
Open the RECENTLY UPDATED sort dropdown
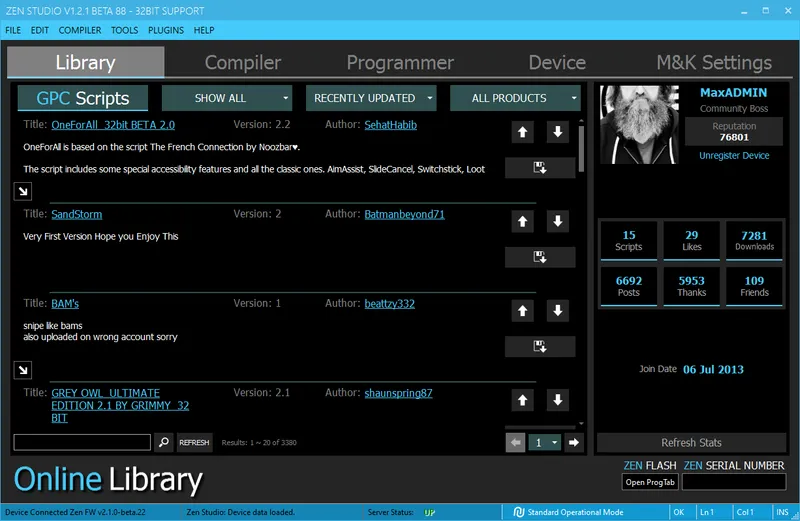click(371, 98)
